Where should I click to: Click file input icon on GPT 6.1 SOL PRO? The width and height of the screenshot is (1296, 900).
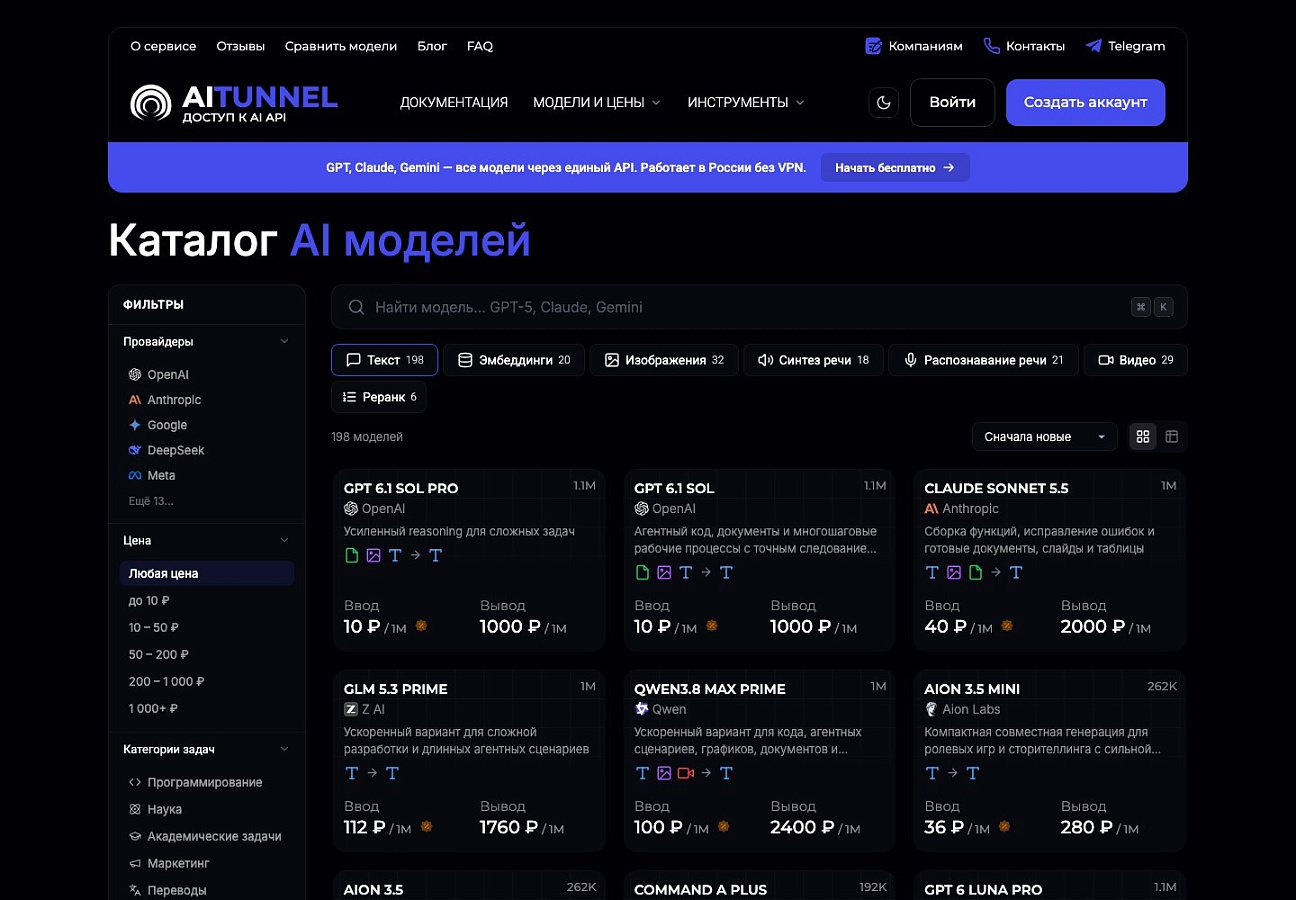point(352,555)
